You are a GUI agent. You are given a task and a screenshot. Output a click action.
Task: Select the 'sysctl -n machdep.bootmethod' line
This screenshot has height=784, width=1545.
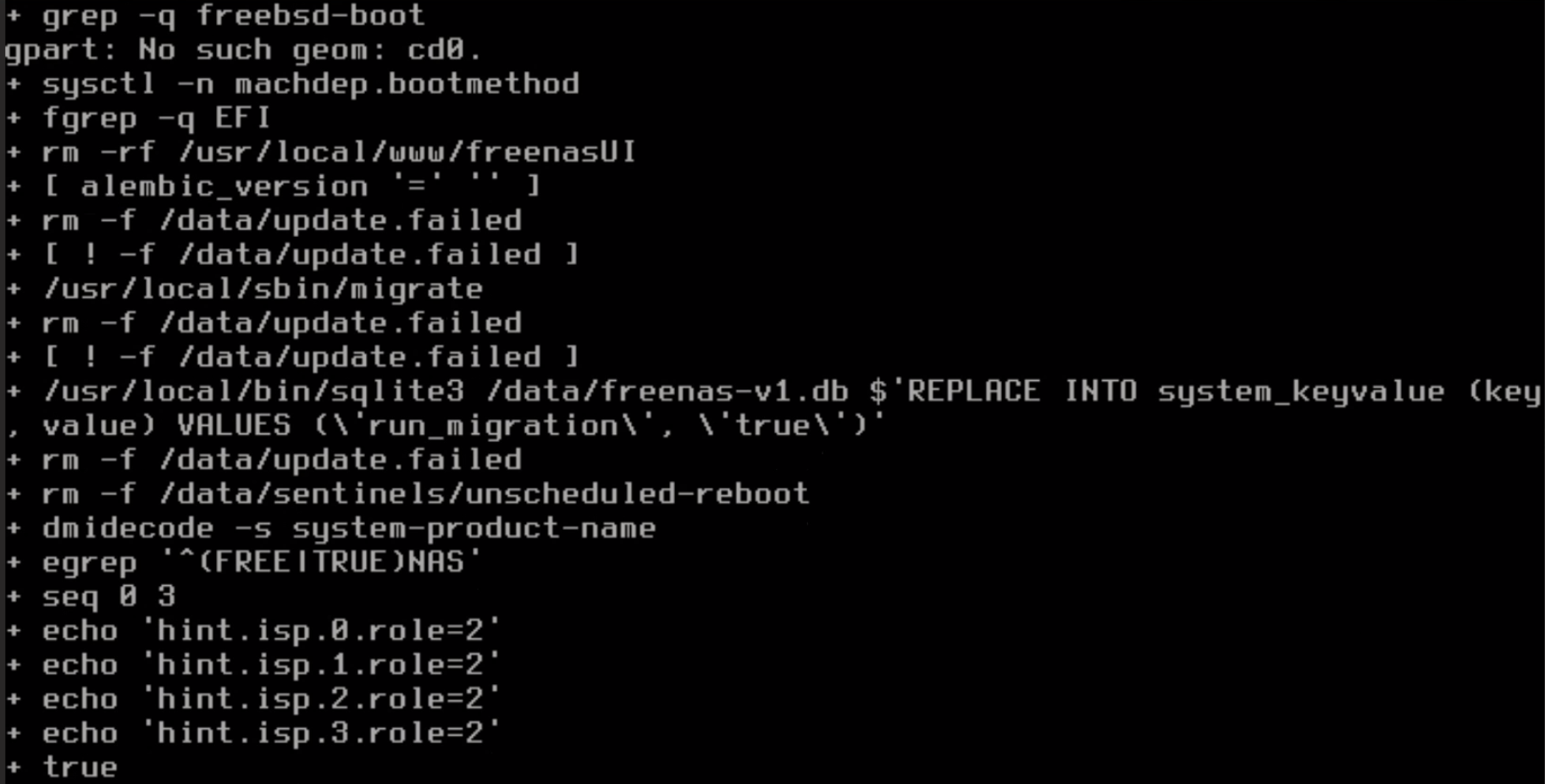pos(292,84)
